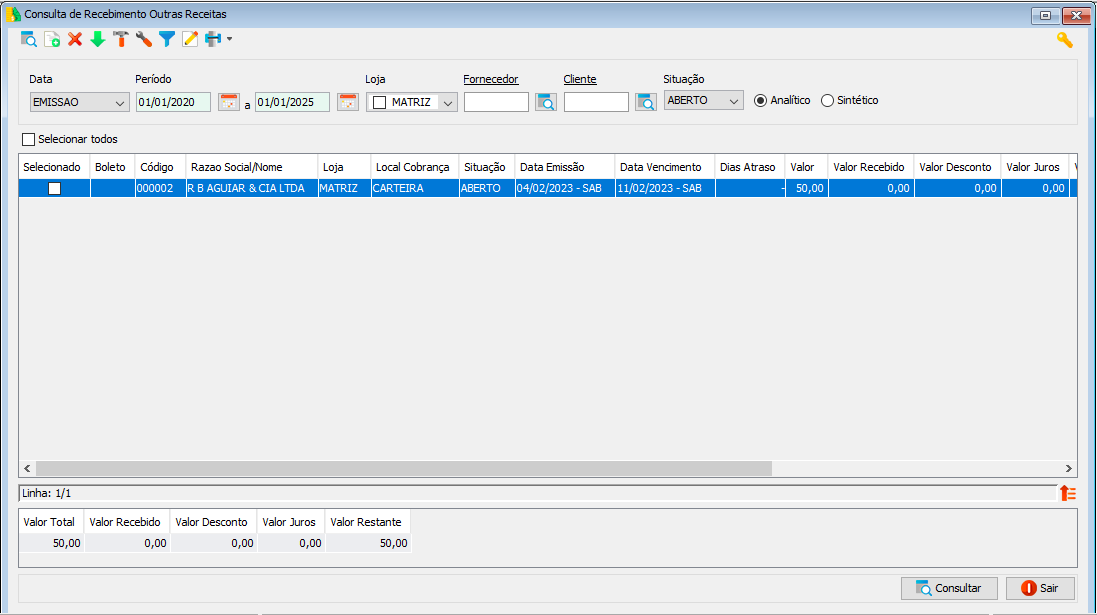The width and height of the screenshot is (1097, 615).
Task: Select the Sintético radio option
Action: click(x=827, y=101)
